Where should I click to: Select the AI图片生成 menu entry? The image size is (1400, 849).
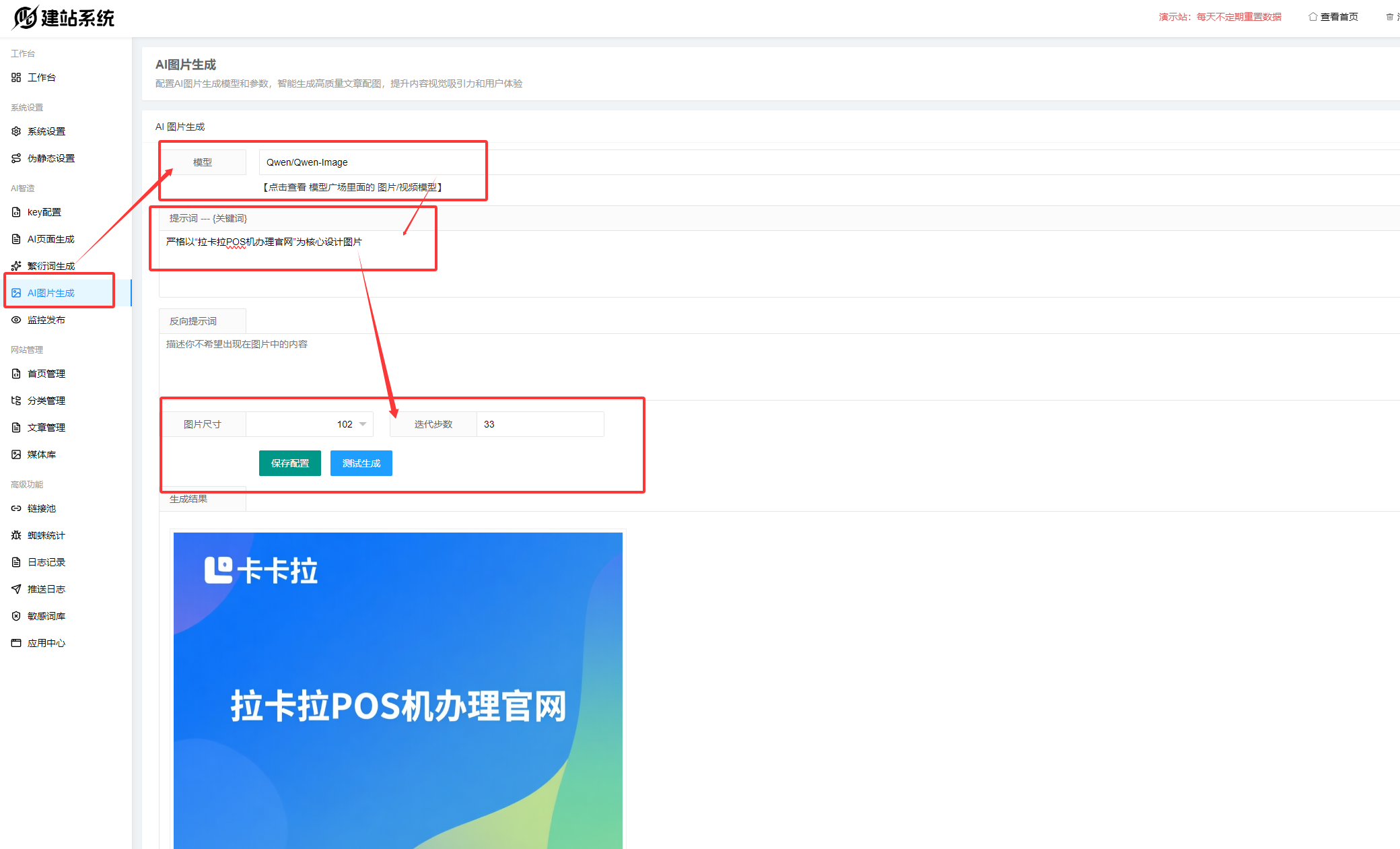[x=50, y=292]
